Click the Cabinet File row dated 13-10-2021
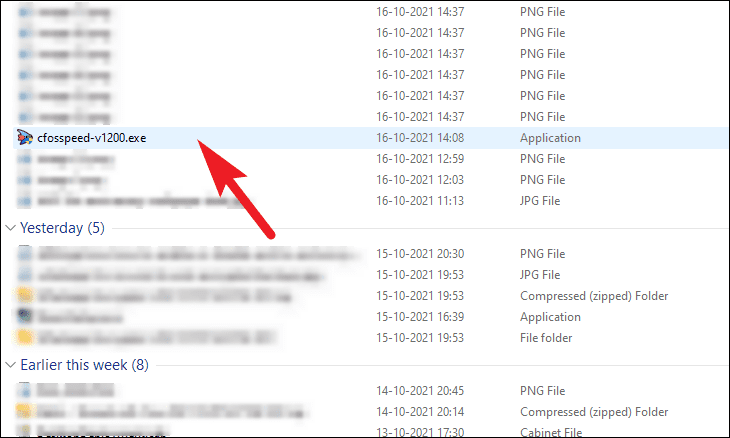Viewport: 730px width, 438px height. click(370, 432)
